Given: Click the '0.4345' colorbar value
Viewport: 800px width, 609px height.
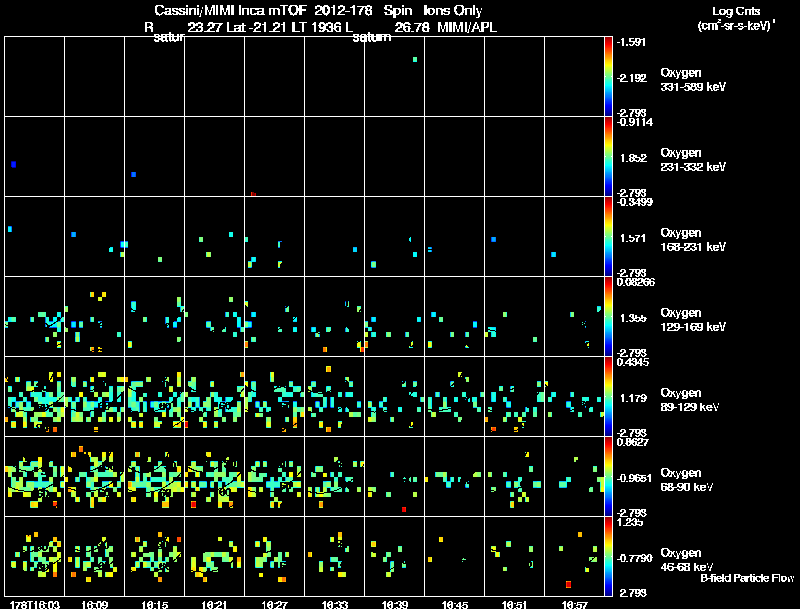Looking at the screenshot, I should coord(633,362).
